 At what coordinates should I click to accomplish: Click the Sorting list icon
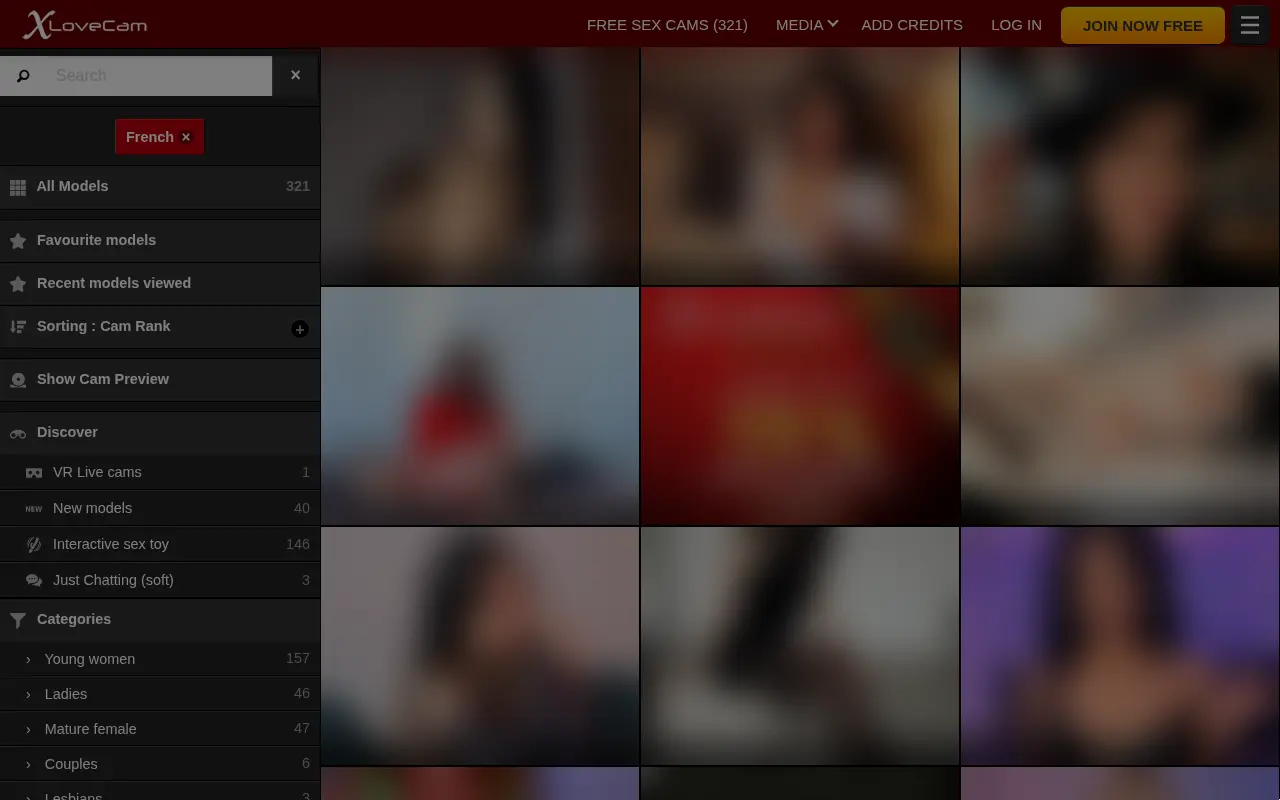18,327
